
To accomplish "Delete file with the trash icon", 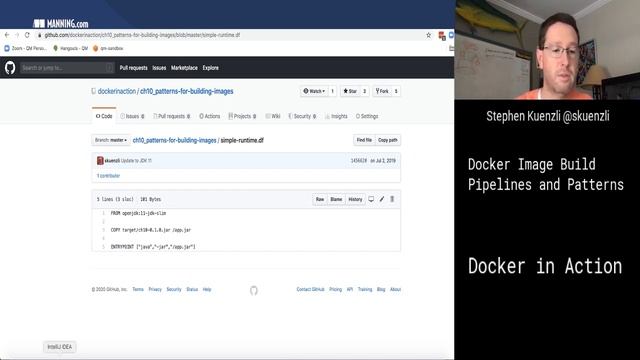I will tap(392, 199).
